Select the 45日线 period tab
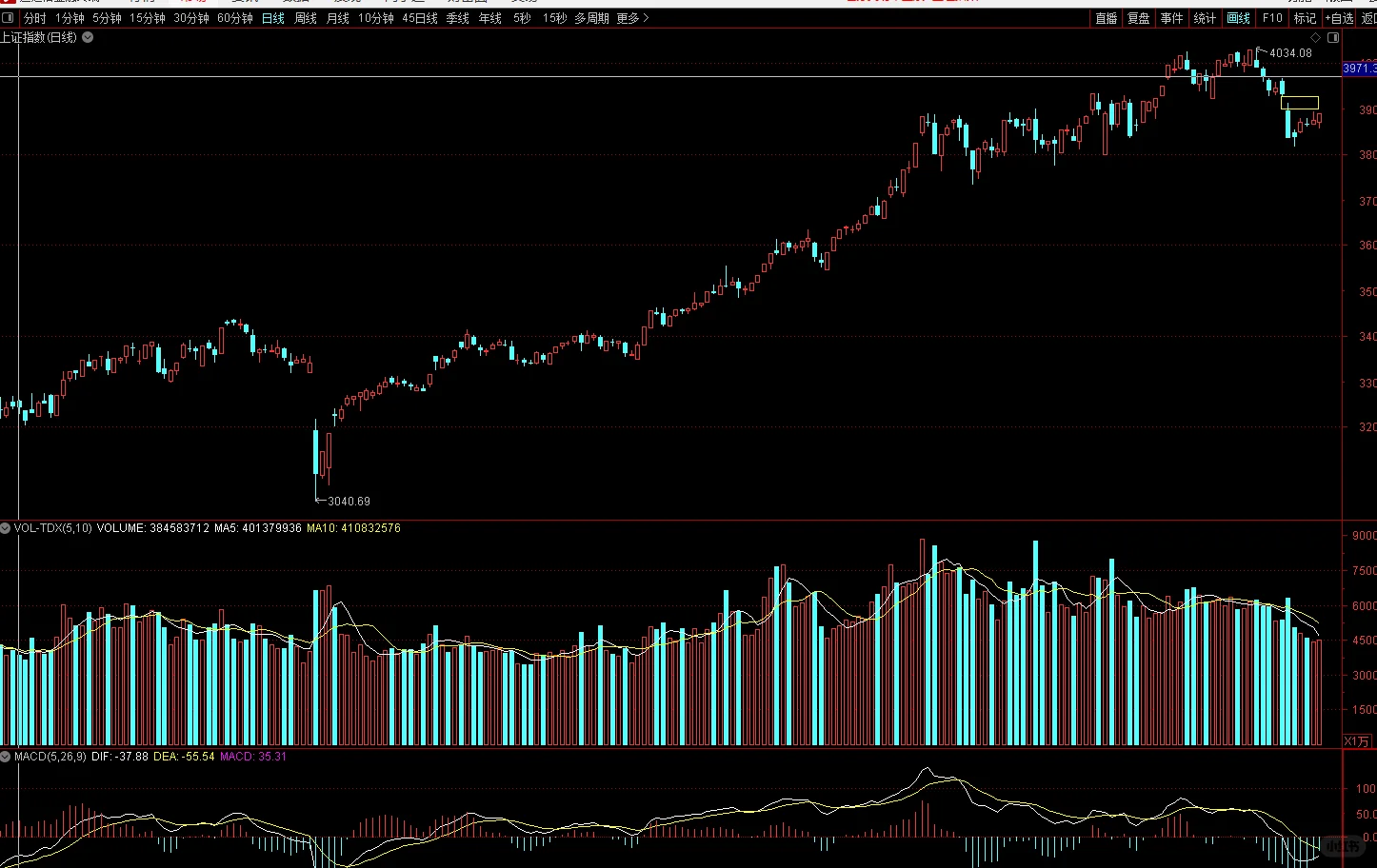 coord(420,18)
